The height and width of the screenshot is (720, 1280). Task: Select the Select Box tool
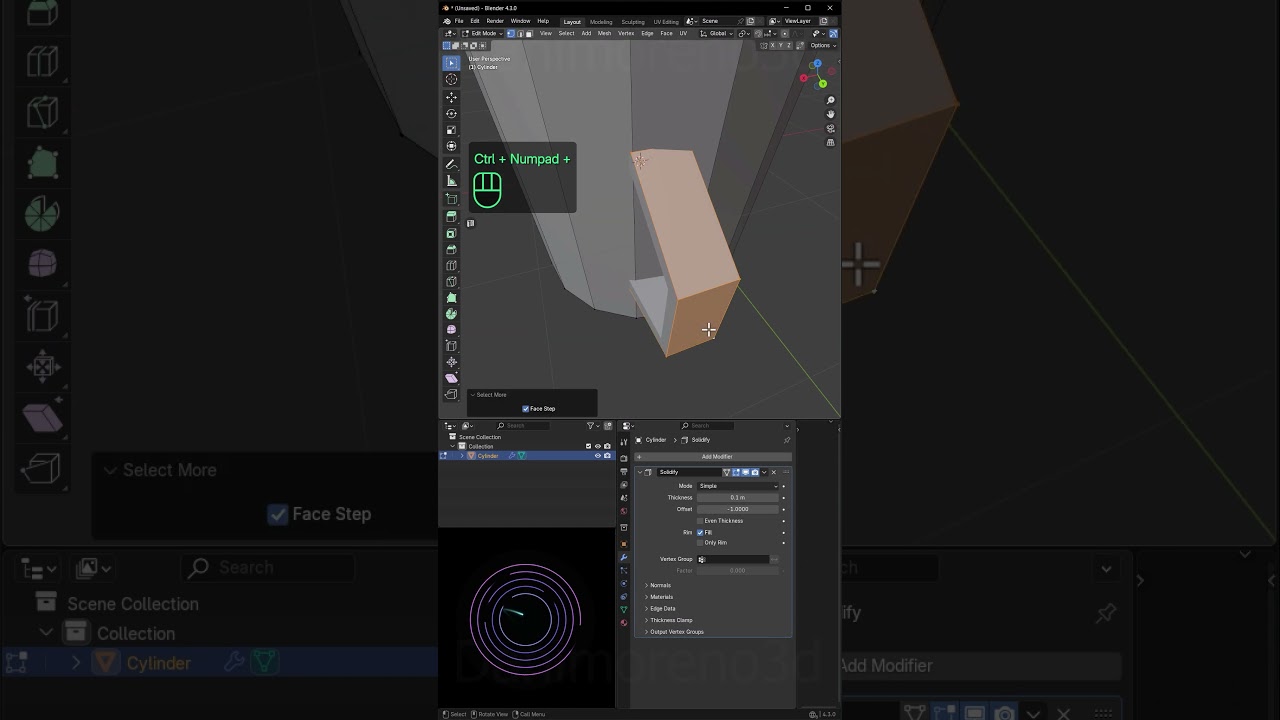coord(451,63)
